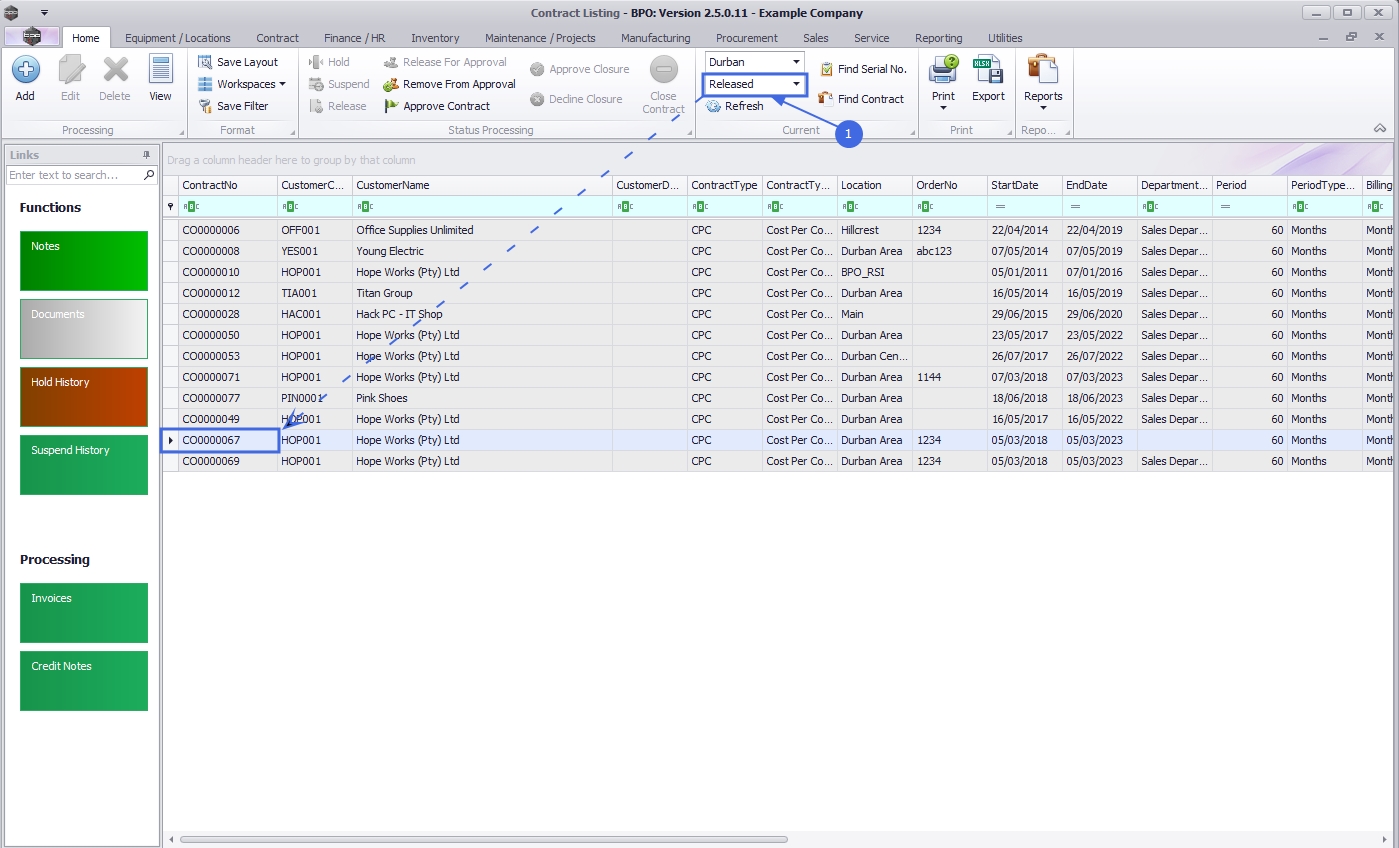Expand the Print dropdown arrow
The width and height of the screenshot is (1399, 848).
tap(943, 108)
